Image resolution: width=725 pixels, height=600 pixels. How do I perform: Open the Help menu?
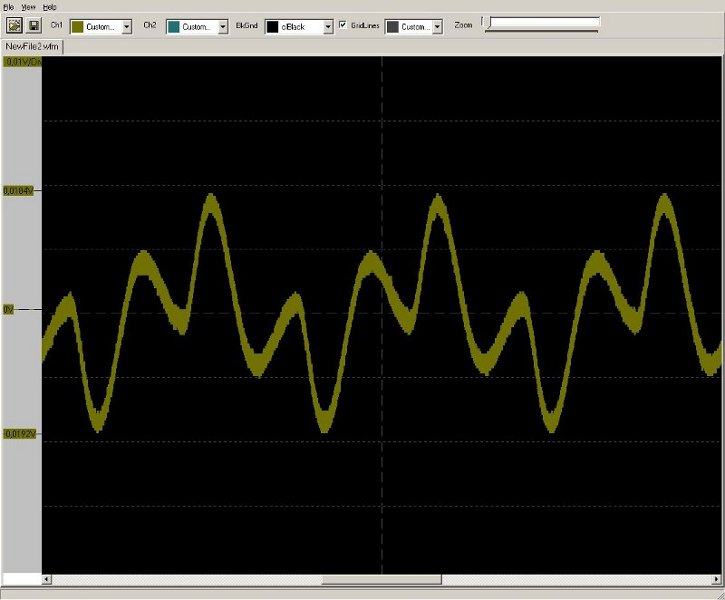(x=50, y=7)
